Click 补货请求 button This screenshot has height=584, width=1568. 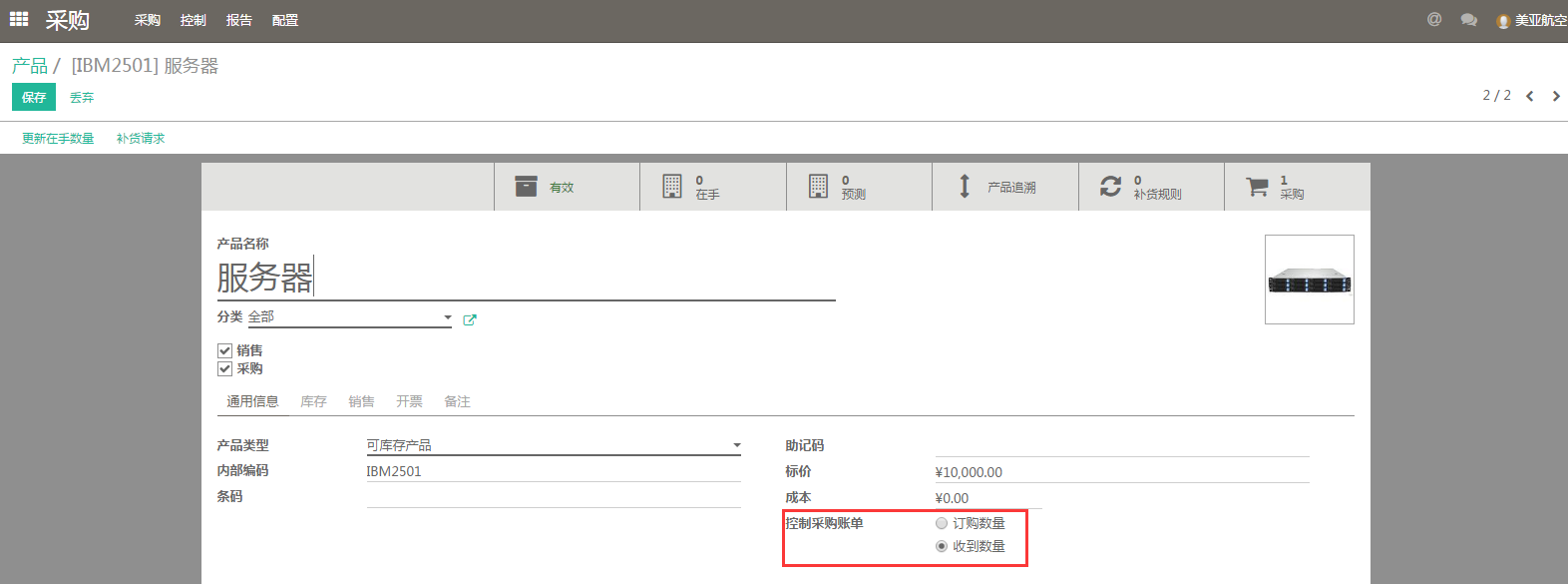141,139
